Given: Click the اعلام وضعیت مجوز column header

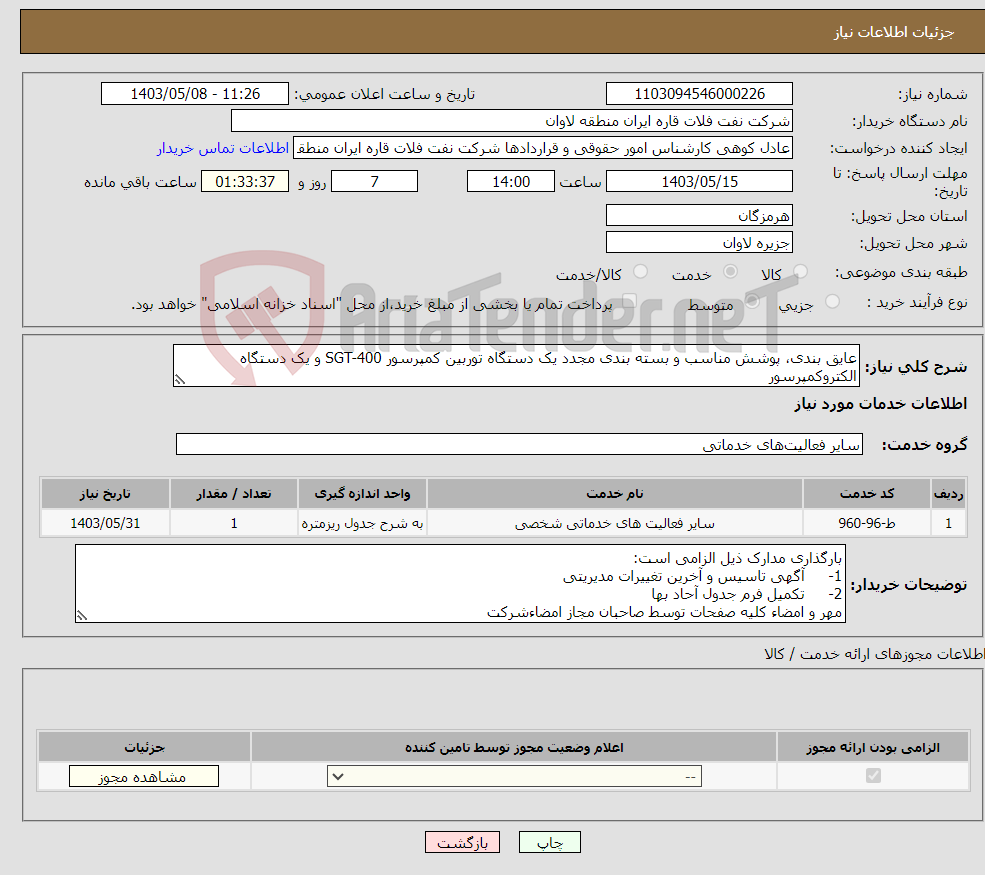Looking at the screenshot, I should 514,747.
